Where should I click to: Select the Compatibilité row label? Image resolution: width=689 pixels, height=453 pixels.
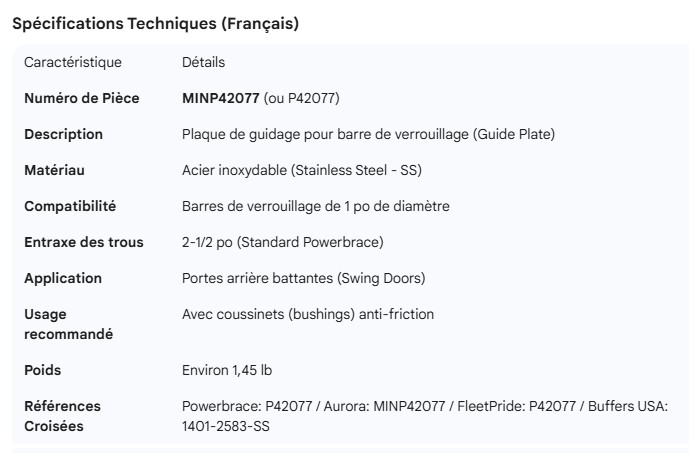(70, 206)
